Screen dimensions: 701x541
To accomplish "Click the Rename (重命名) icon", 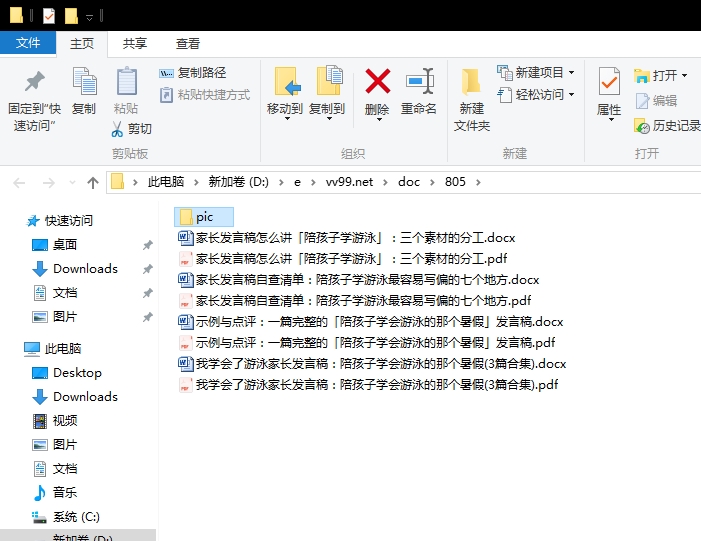I will pos(420,81).
